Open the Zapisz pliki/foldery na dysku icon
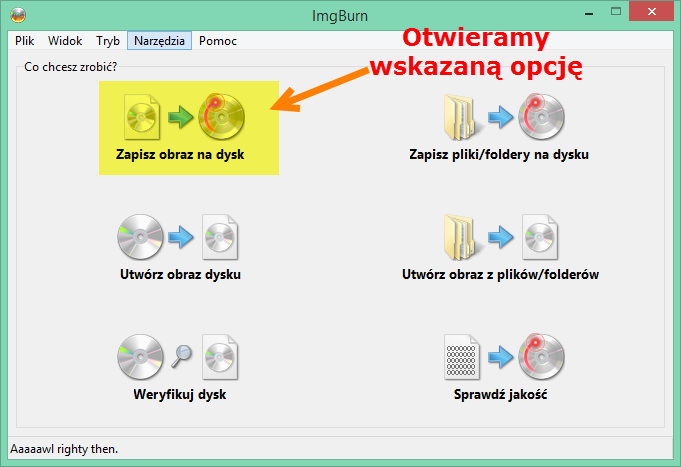Image resolution: width=681 pixels, height=467 pixels. pos(504,116)
